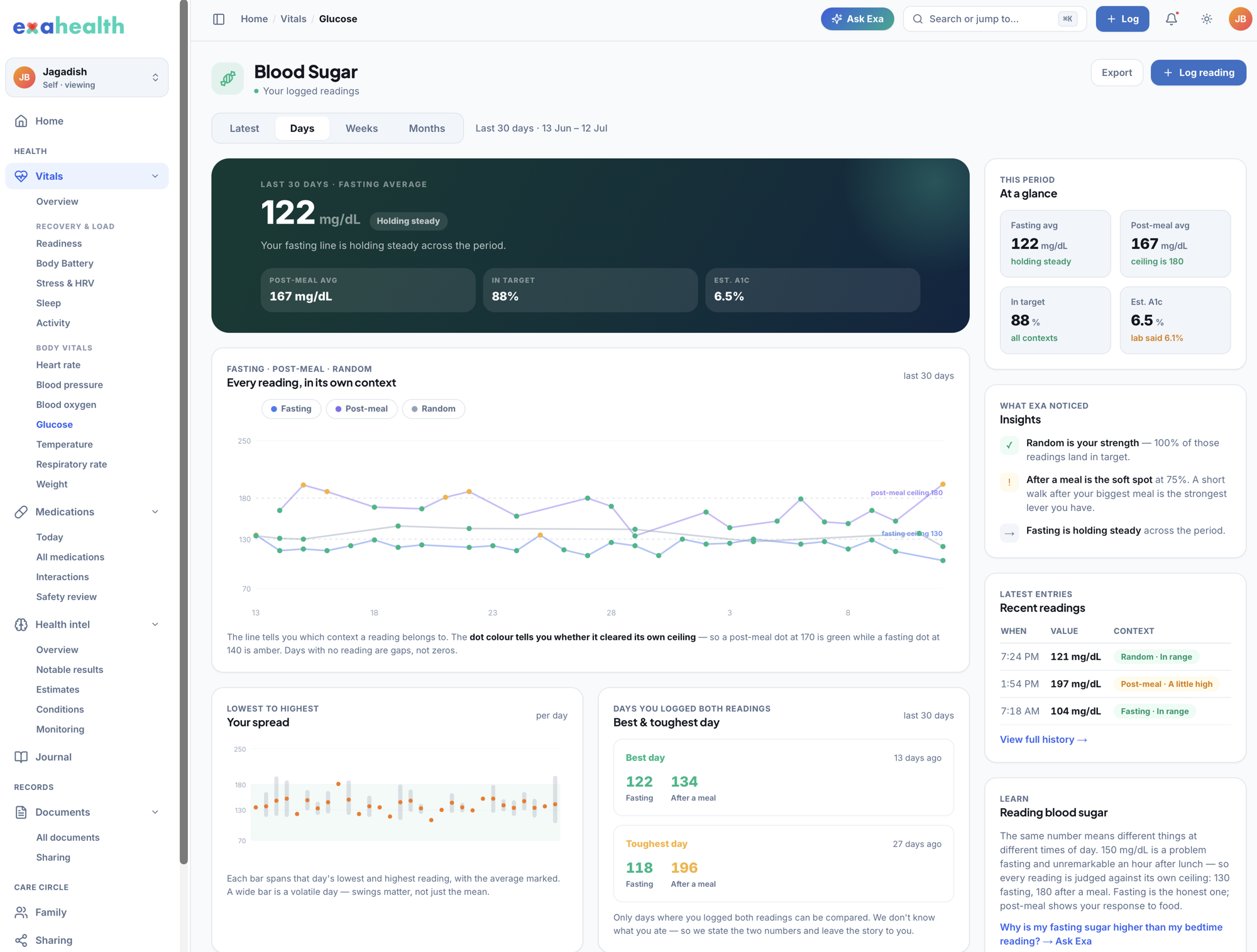Open the Jagadish profile switcher
Image resolution: width=1257 pixels, height=952 pixels.
coord(87,77)
